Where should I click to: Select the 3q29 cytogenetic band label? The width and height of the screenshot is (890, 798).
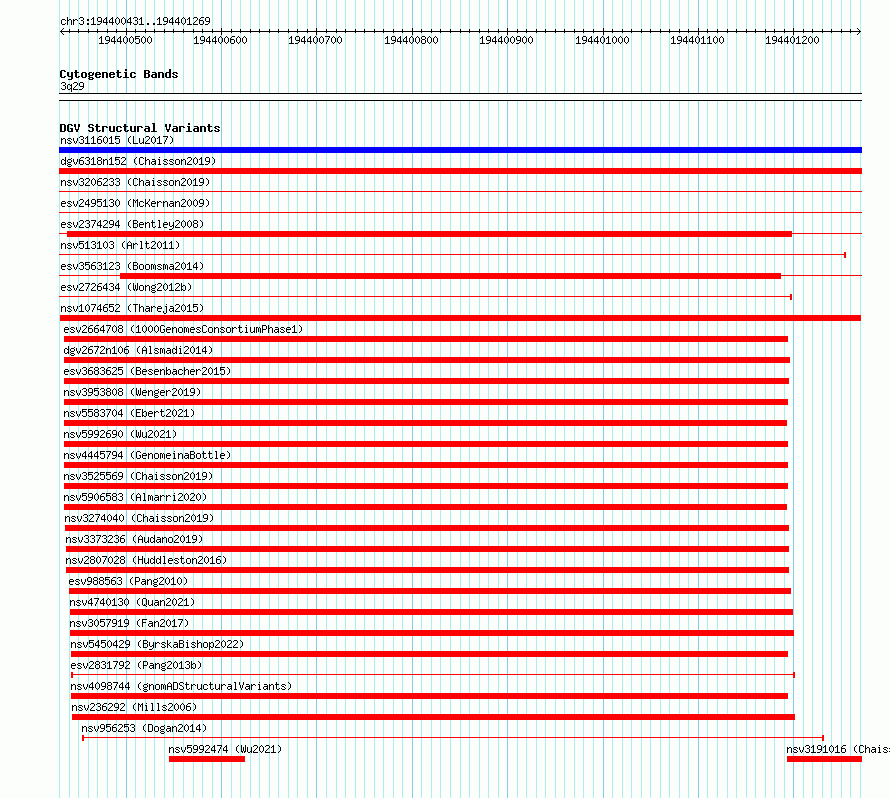click(72, 86)
